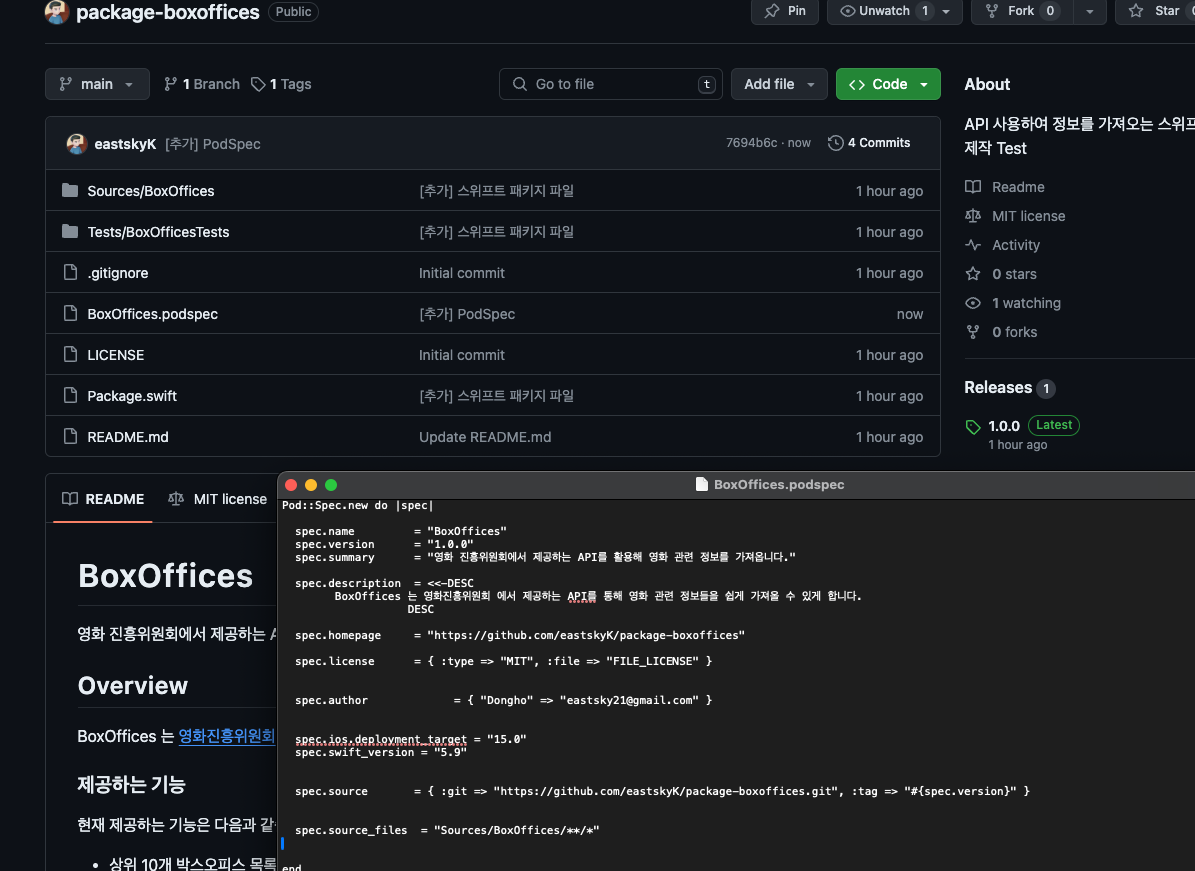The image size is (1195, 871).
Task: Click the folder icon for Sources/BoxOffices
Action: pos(70,191)
